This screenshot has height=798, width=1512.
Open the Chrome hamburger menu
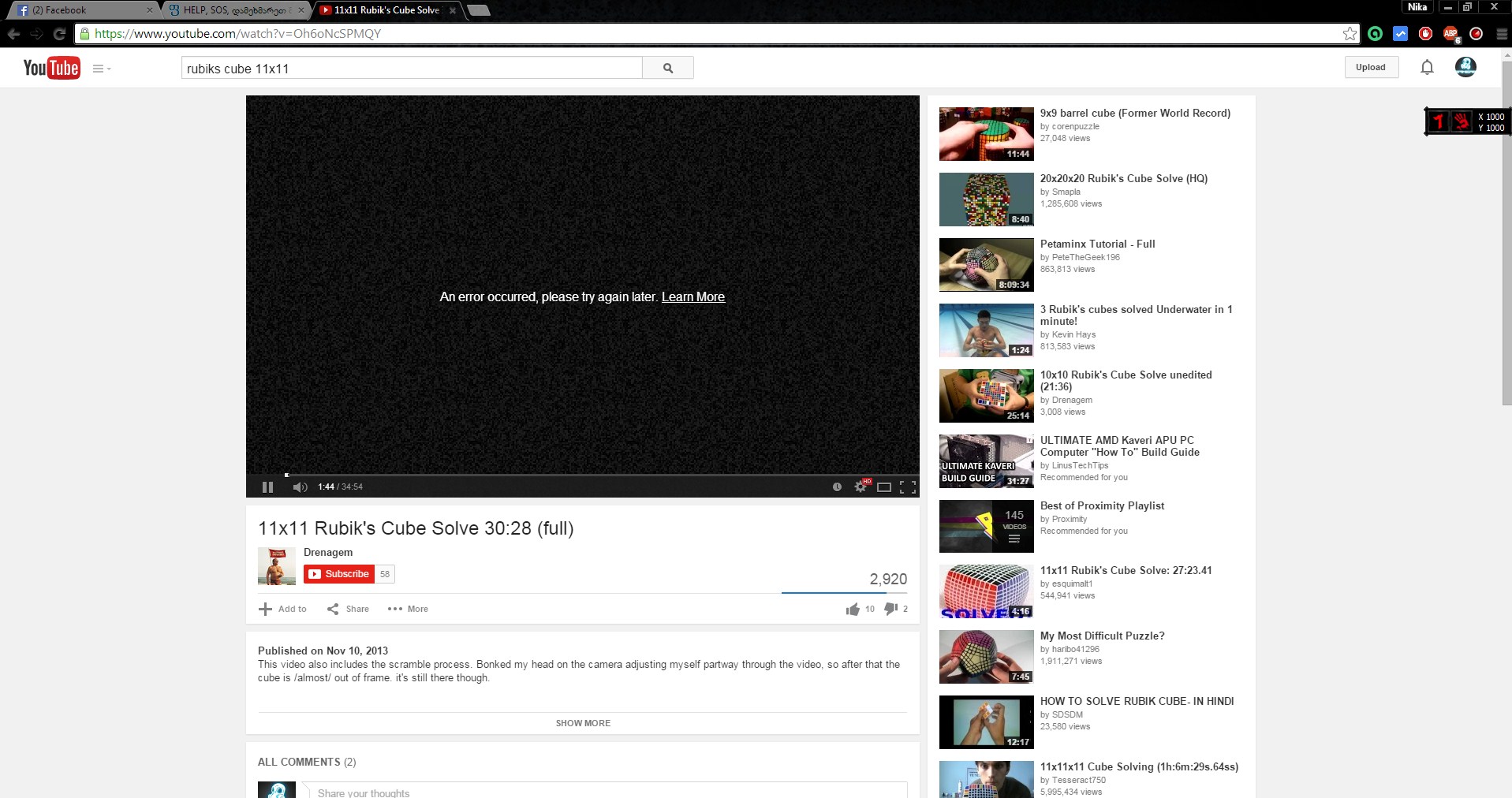1501,34
